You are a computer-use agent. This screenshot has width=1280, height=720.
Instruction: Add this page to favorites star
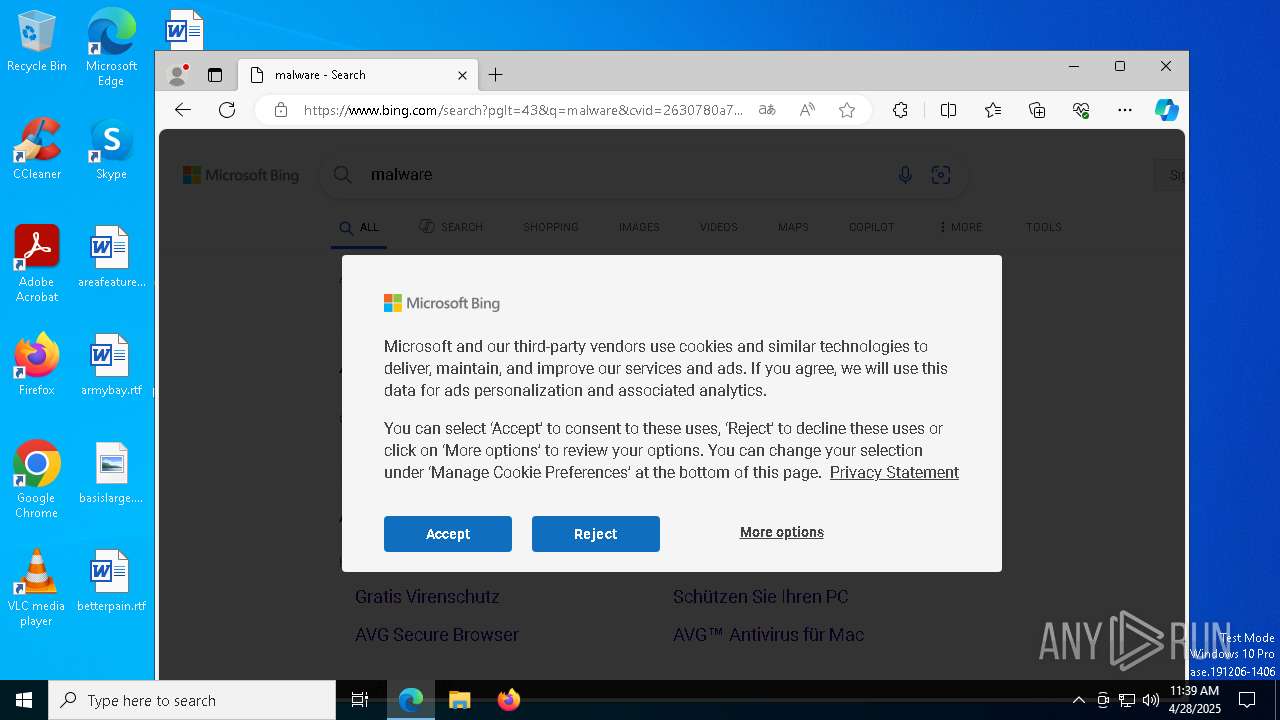[847, 110]
